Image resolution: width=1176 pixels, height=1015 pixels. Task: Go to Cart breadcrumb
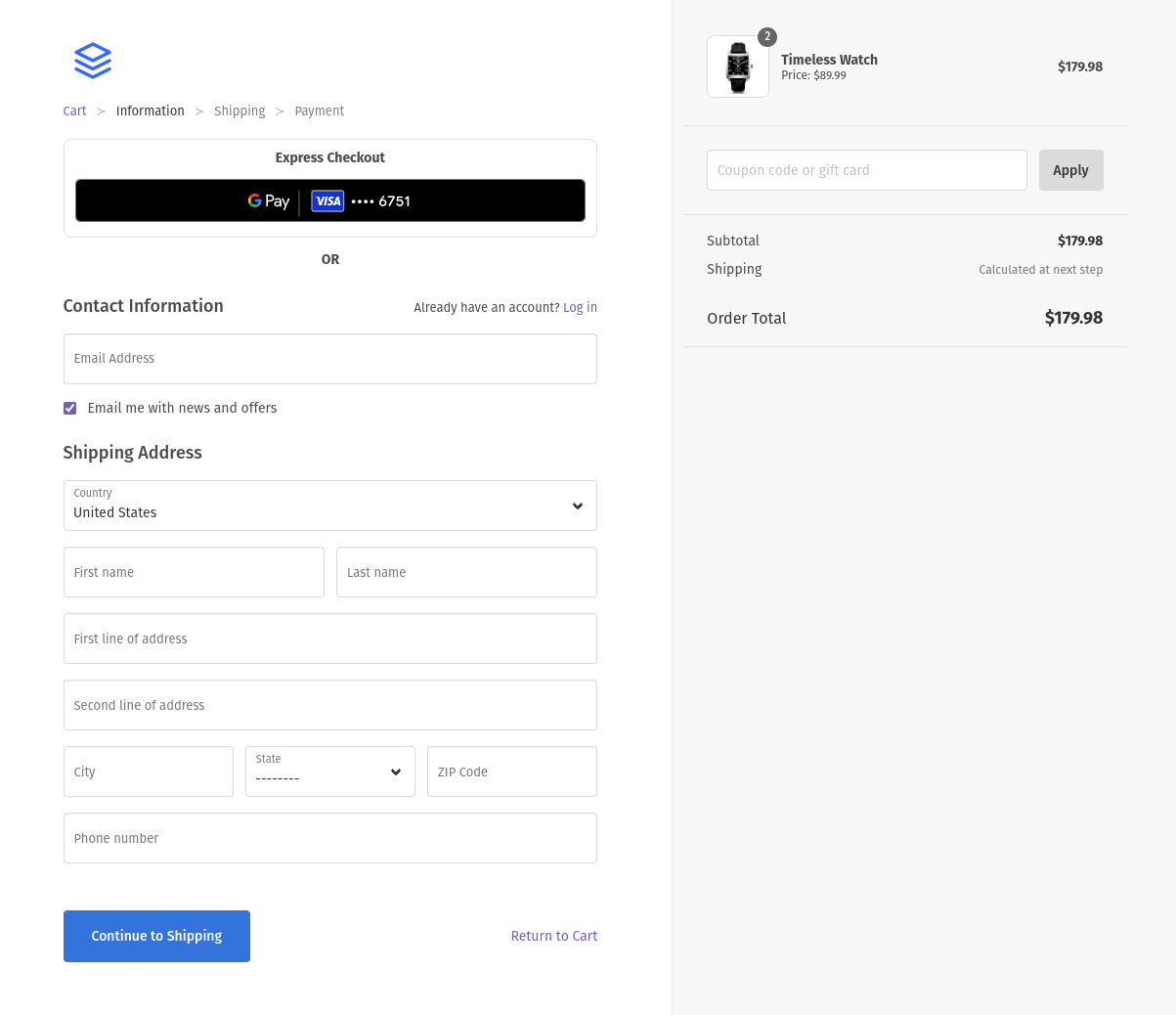[x=74, y=111]
